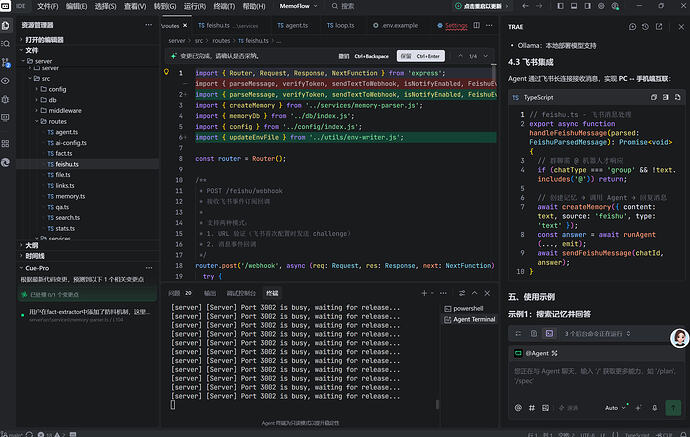
Task: Click the @ mention icon in chat input
Action: tap(518, 408)
